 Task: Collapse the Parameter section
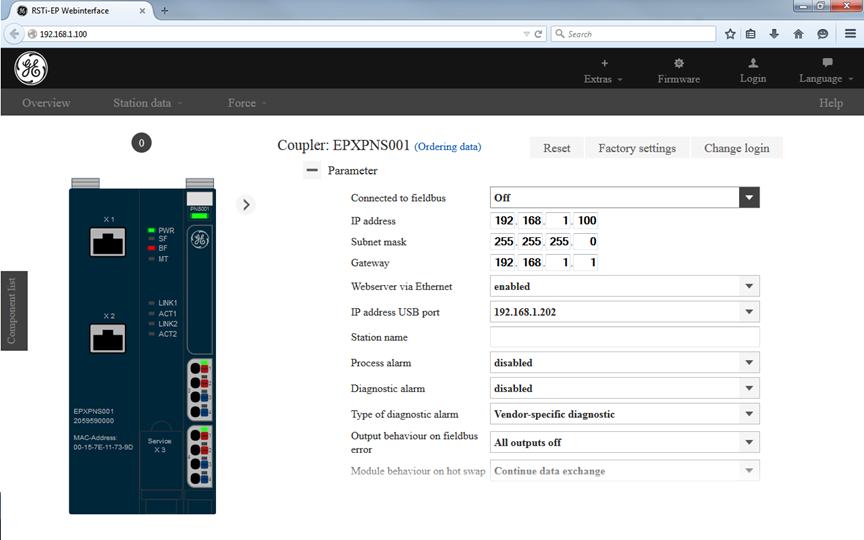point(313,171)
